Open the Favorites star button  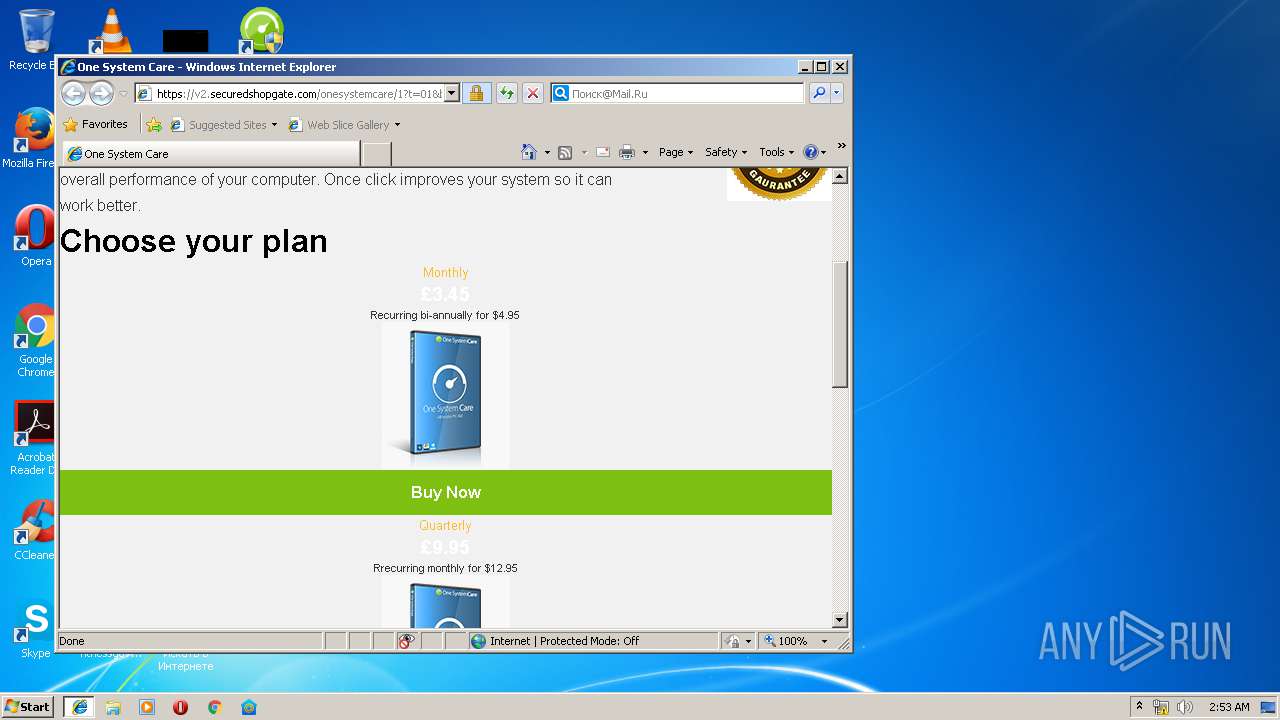(x=95, y=125)
